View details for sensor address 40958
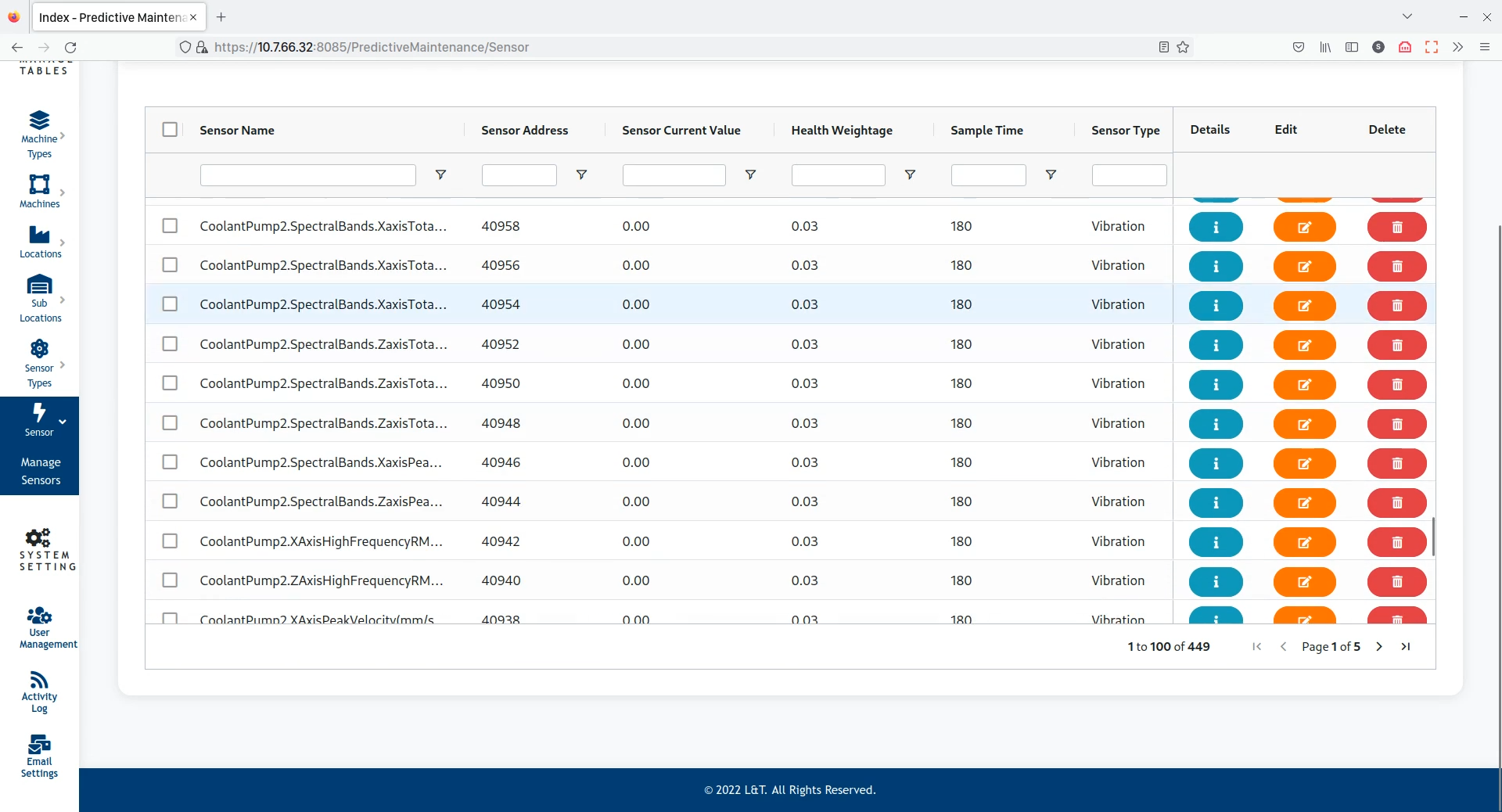1502x812 pixels. click(1216, 227)
